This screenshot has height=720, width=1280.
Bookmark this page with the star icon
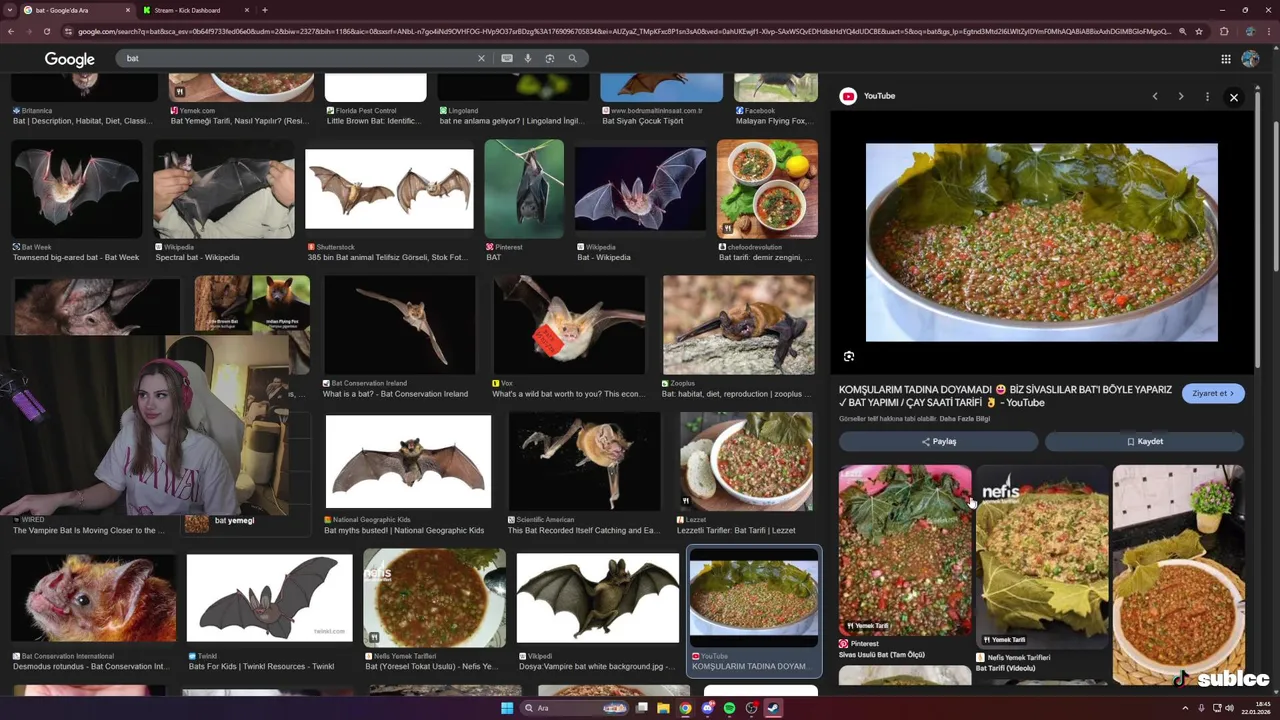[x=1199, y=31]
